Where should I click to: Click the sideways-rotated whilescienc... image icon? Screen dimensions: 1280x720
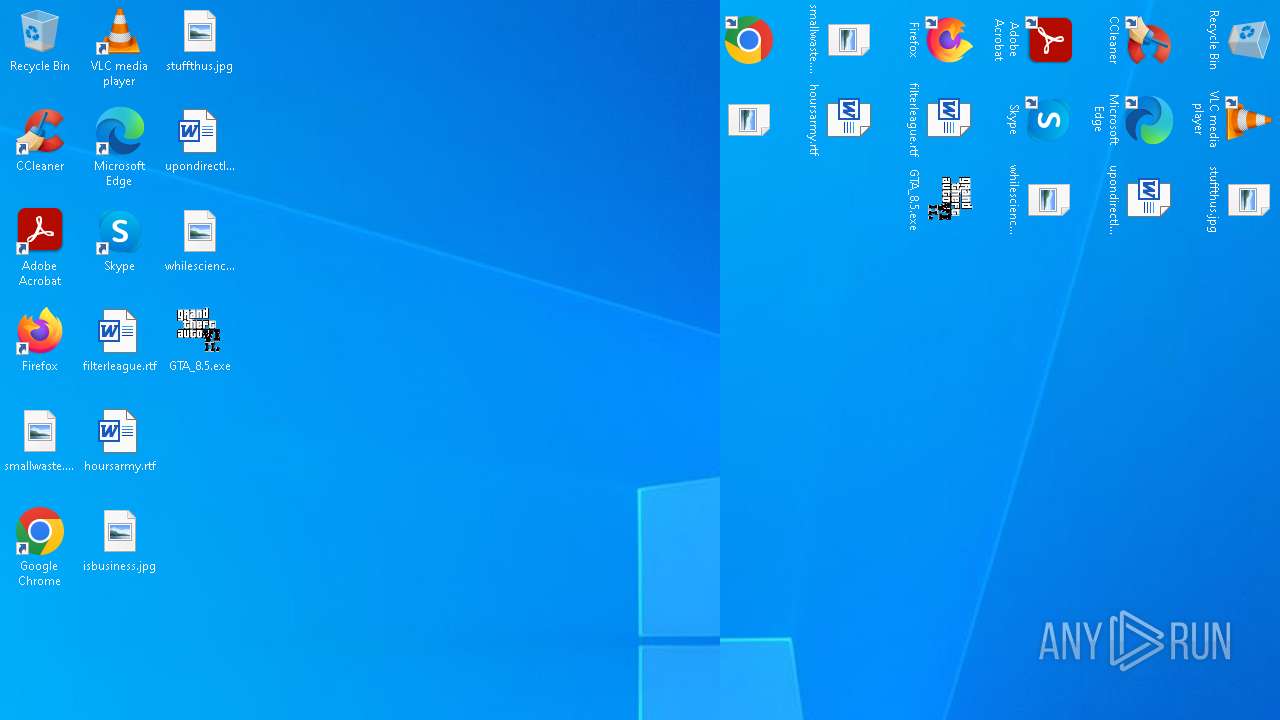coord(1049,199)
